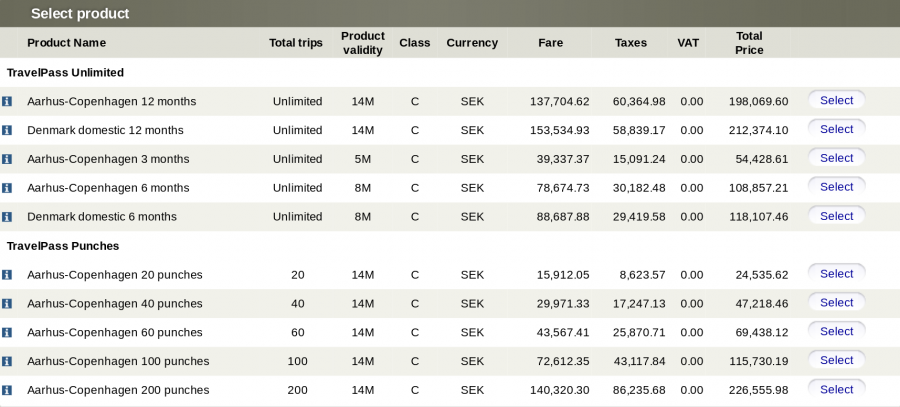The height and width of the screenshot is (407, 900).
Task: Choose Select for Aarhus-Copenhagen 100 punches
Action: 836,360
